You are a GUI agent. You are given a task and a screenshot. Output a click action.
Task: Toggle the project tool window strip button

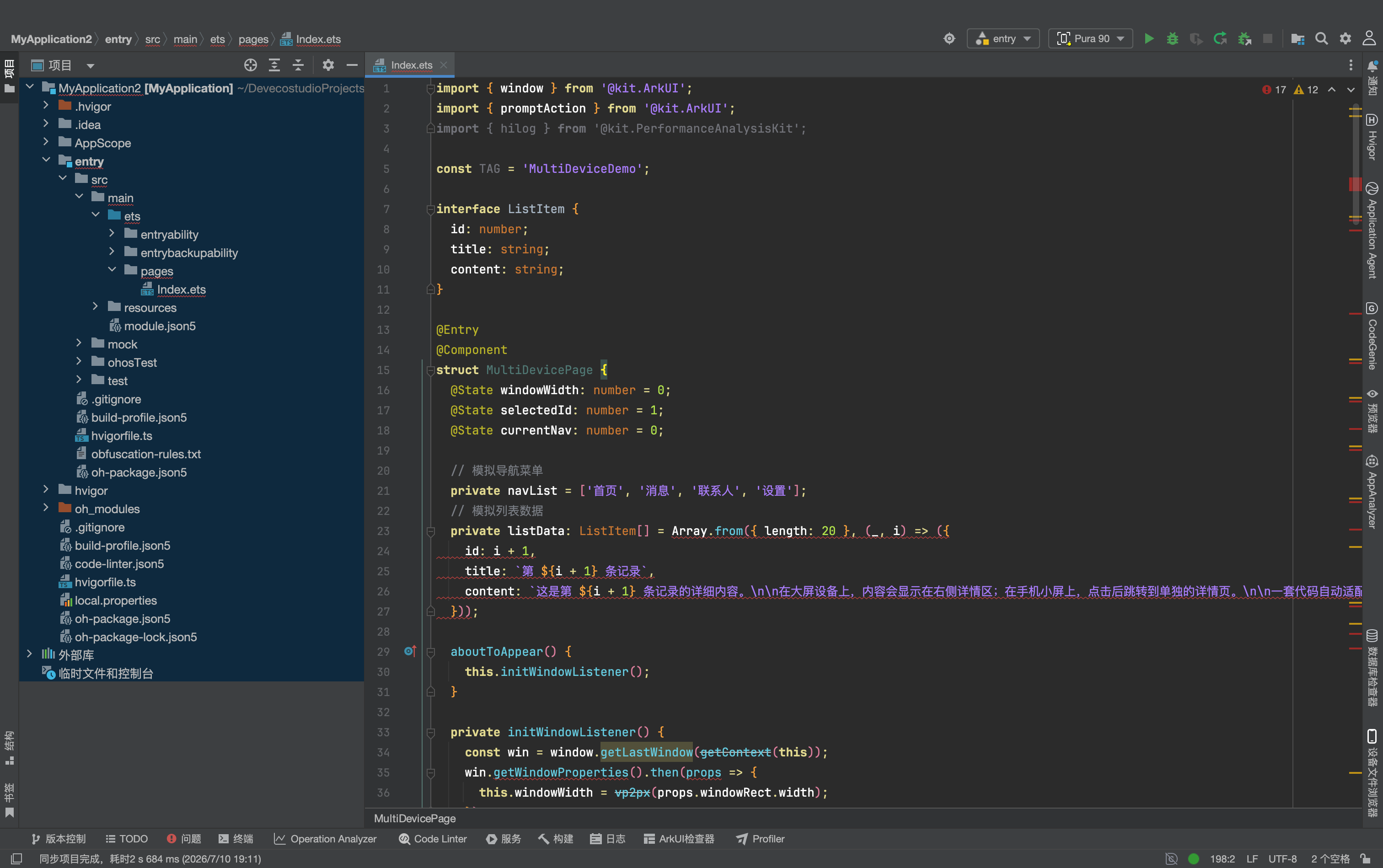[9, 76]
